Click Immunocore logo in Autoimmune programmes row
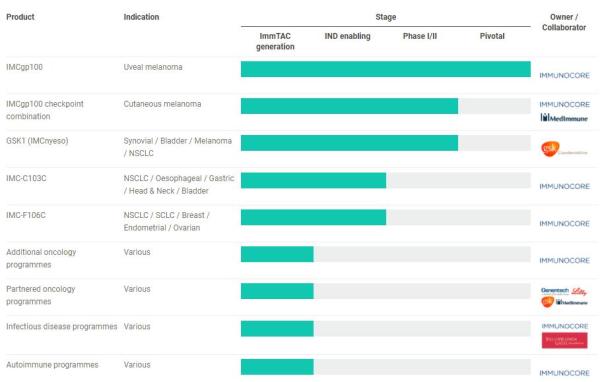Viewport: 604px width, 382px height. click(x=564, y=373)
